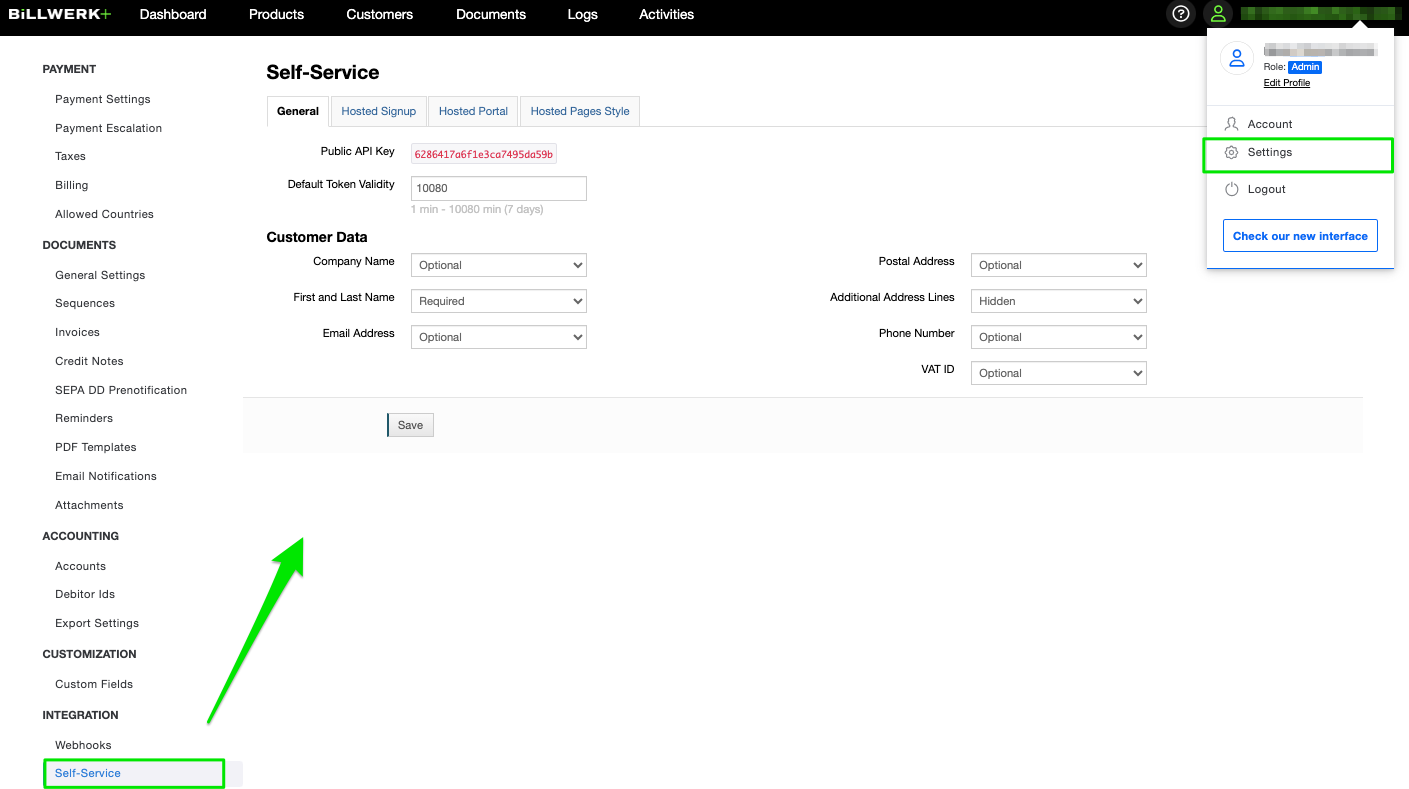Open Debitor Ids in sidebar
The image size is (1409, 789).
85,594
